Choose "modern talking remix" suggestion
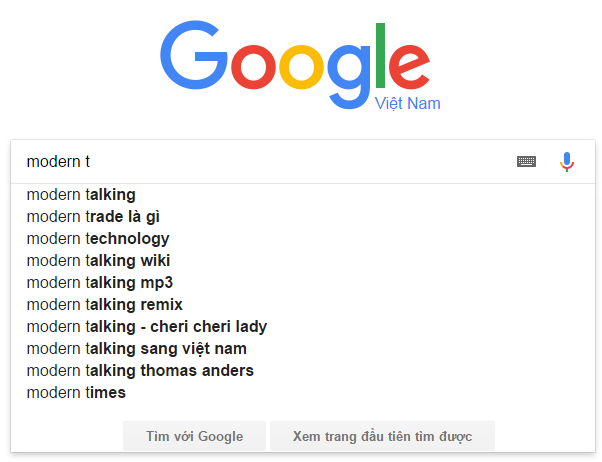602x462 pixels. click(105, 304)
